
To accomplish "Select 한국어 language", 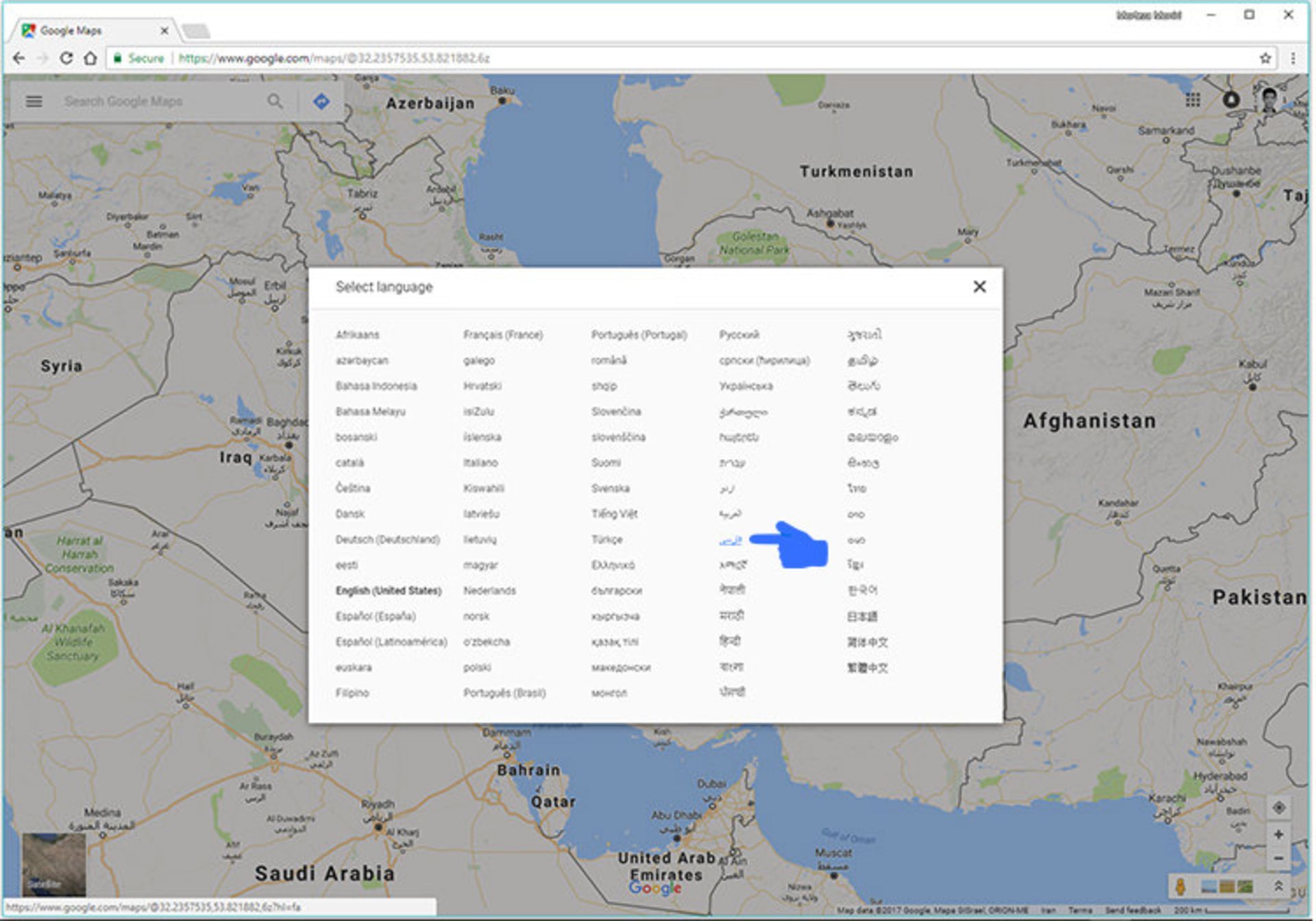I will (862, 590).
